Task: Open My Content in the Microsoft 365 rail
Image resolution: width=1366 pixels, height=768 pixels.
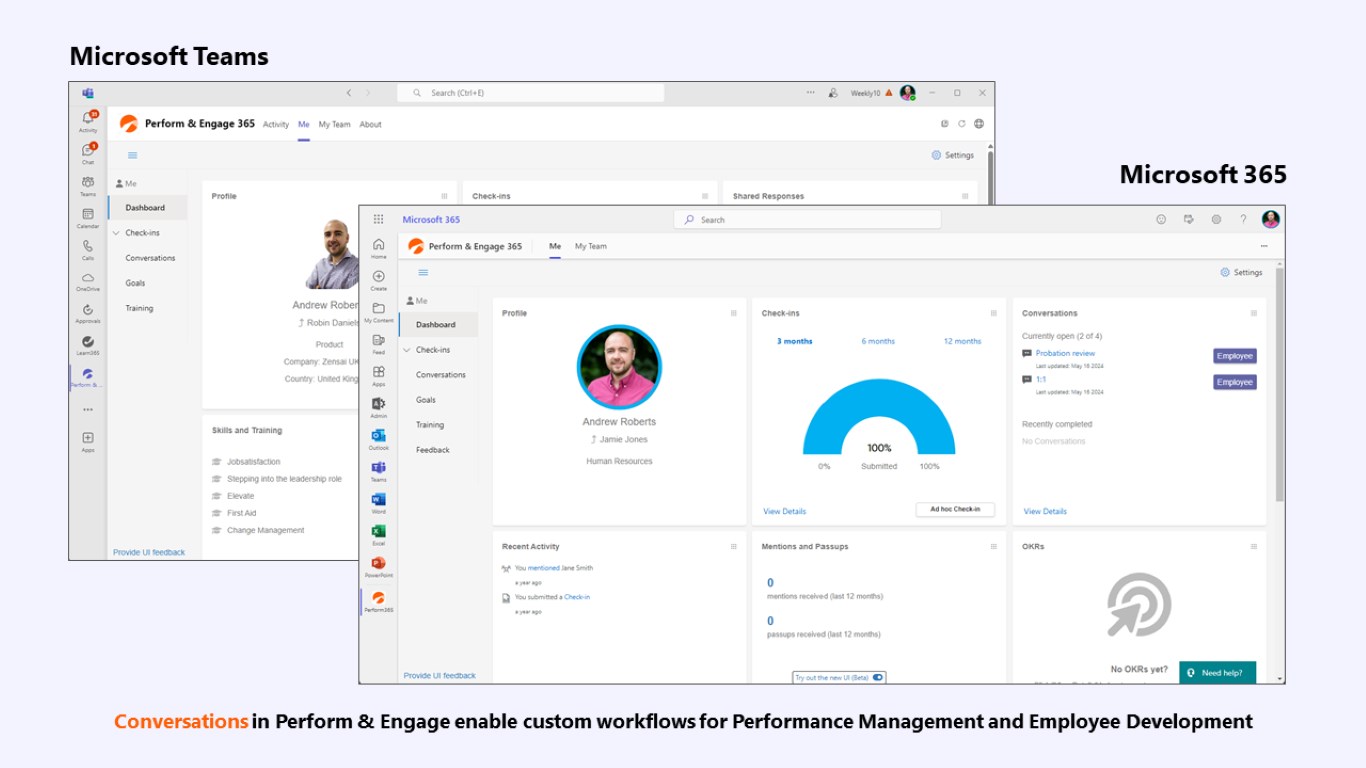Action: click(378, 312)
